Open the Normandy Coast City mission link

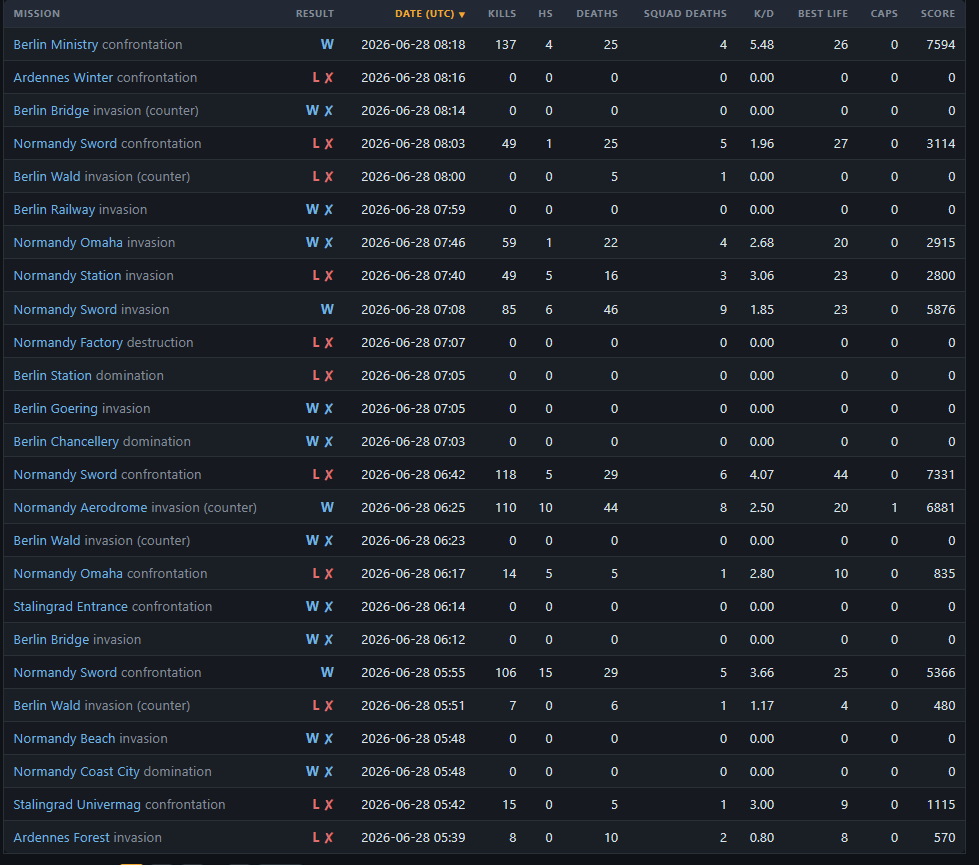pos(76,771)
